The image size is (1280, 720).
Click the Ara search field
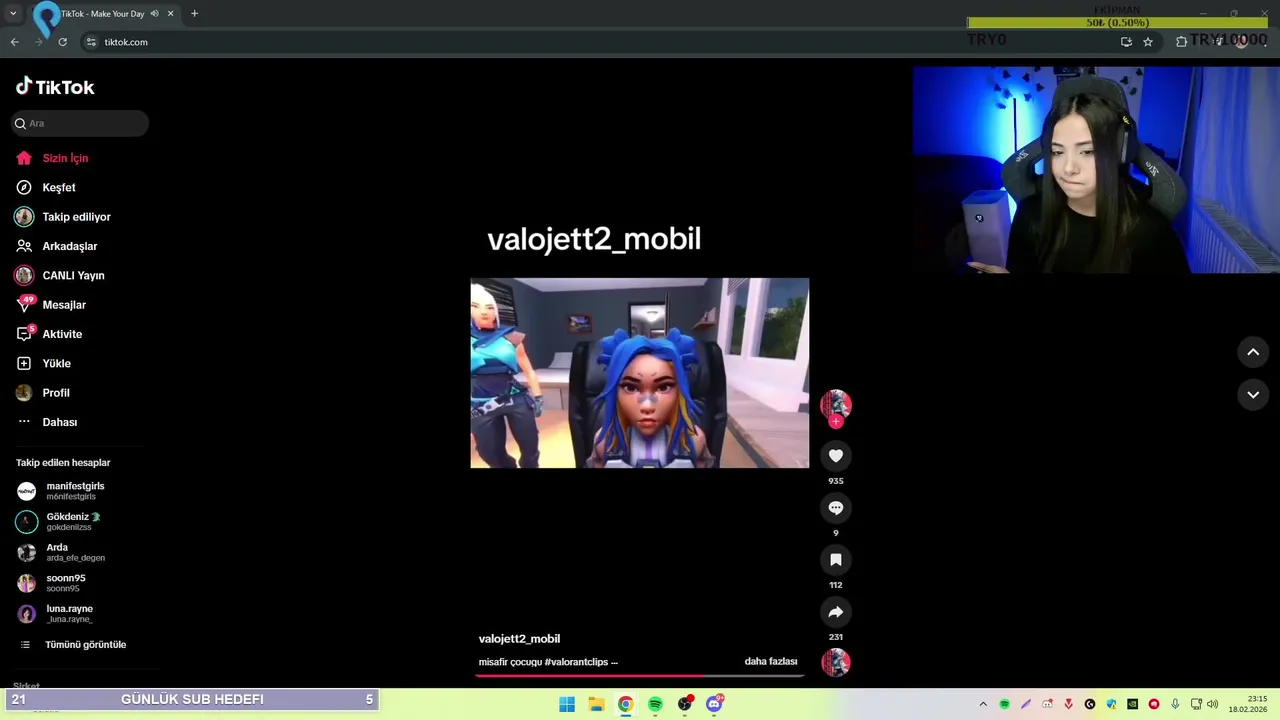(80, 123)
